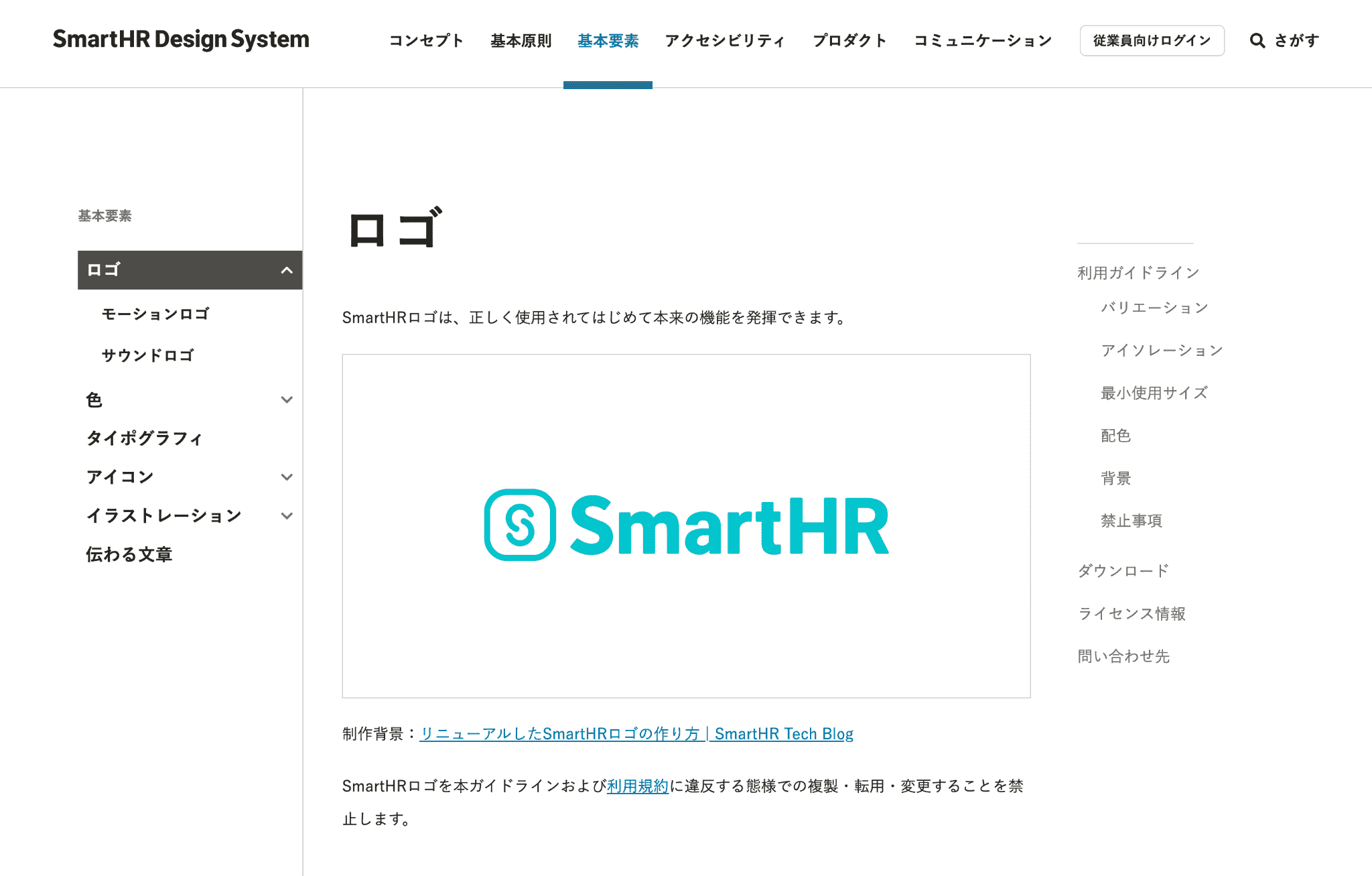1372x876 pixels.
Task: Open the 基本原則 navigation tab
Action: click(521, 41)
